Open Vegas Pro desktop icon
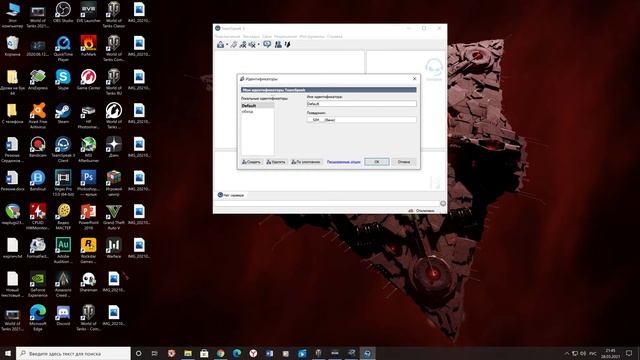The image size is (640, 360). click(63, 183)
